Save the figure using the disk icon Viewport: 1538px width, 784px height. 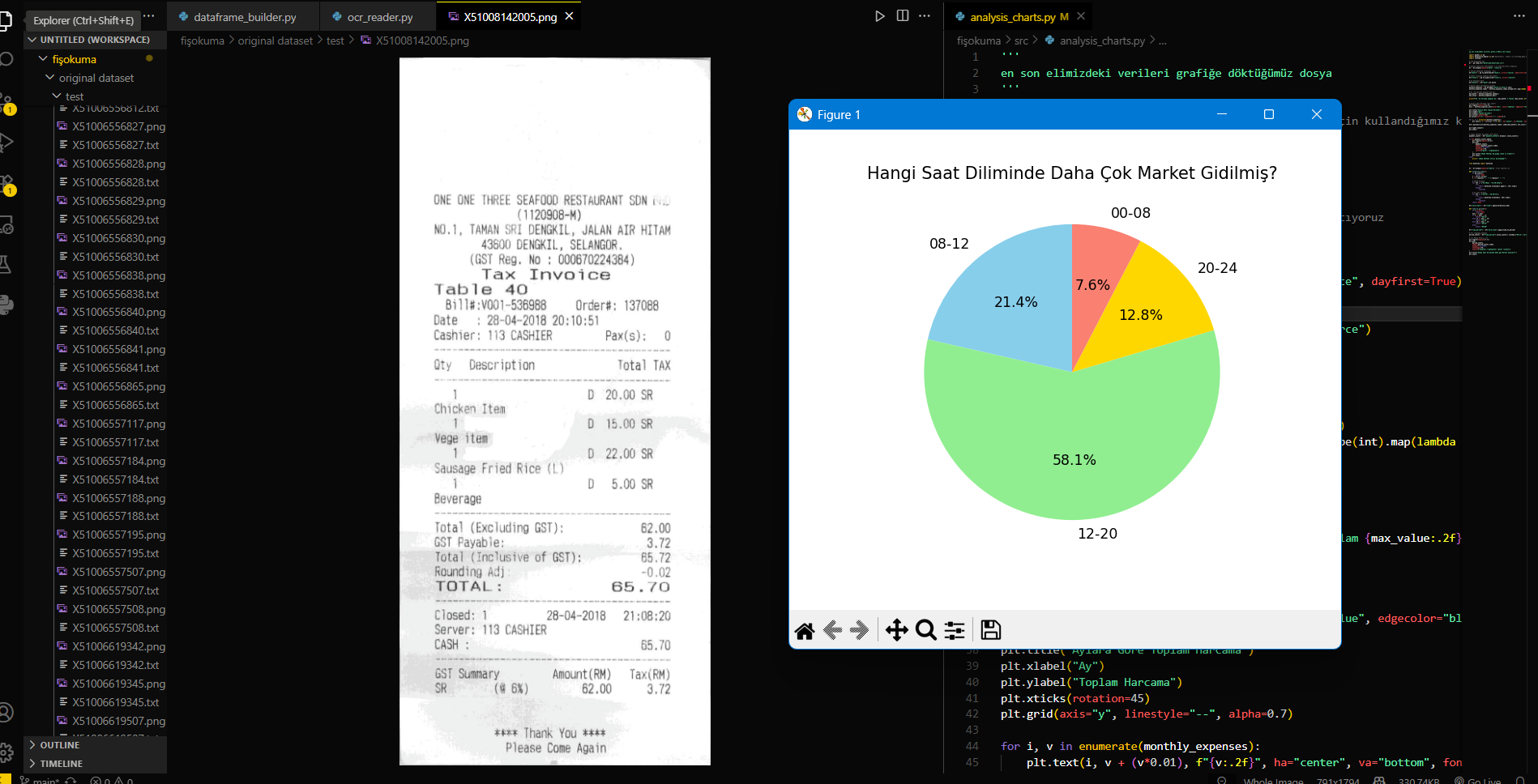[990, 630]
